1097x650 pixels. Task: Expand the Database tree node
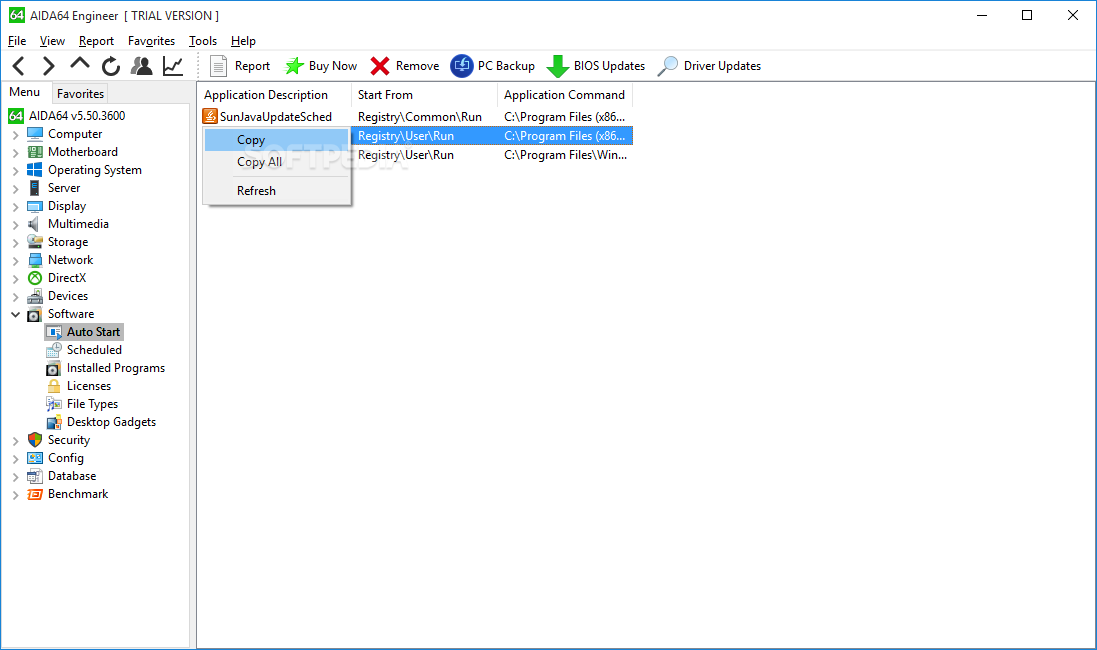(x=15, y=476)
